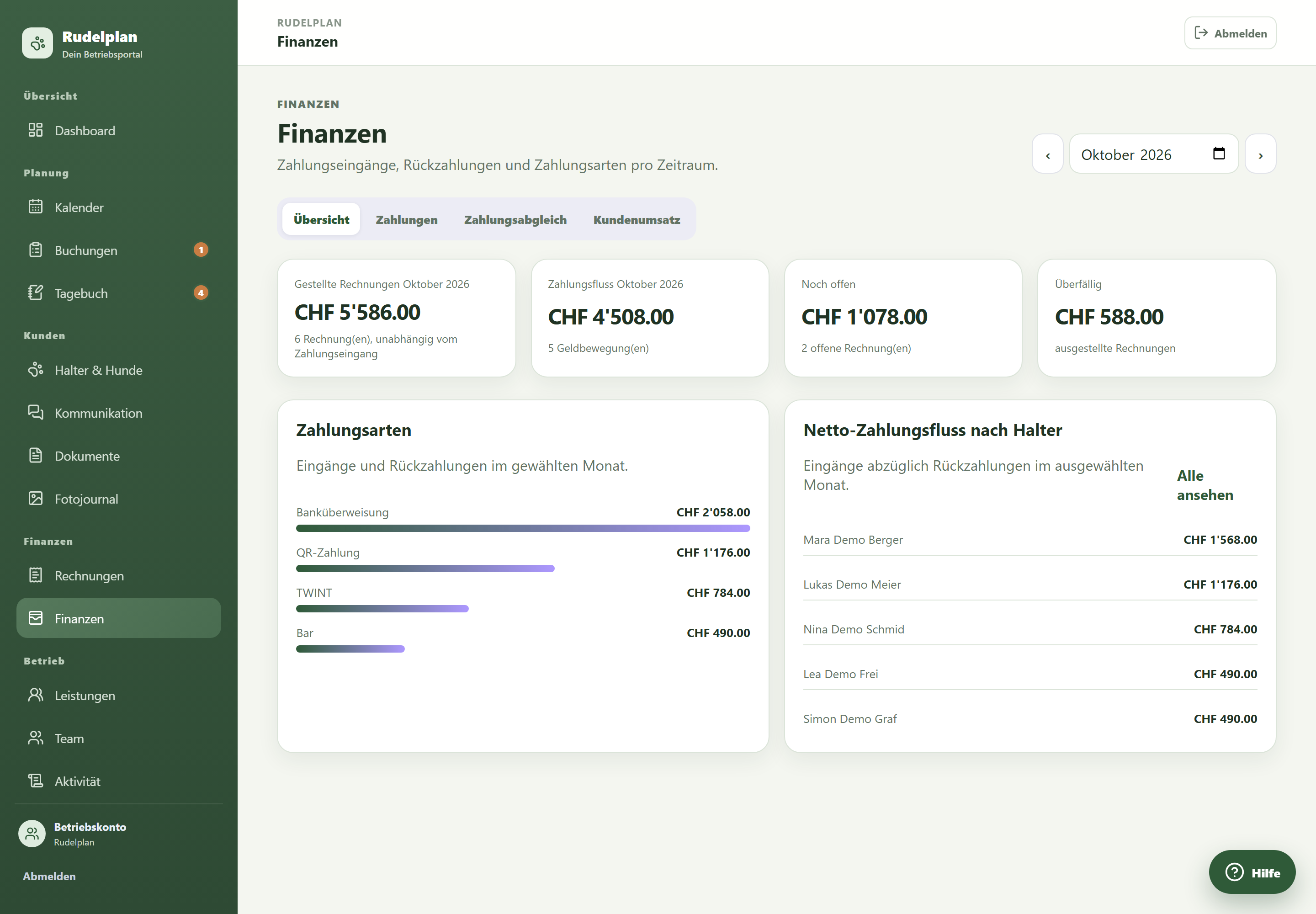1316x914 pixels.
Task: Select the Lukas Demo Meier row
Action: 1029,584
